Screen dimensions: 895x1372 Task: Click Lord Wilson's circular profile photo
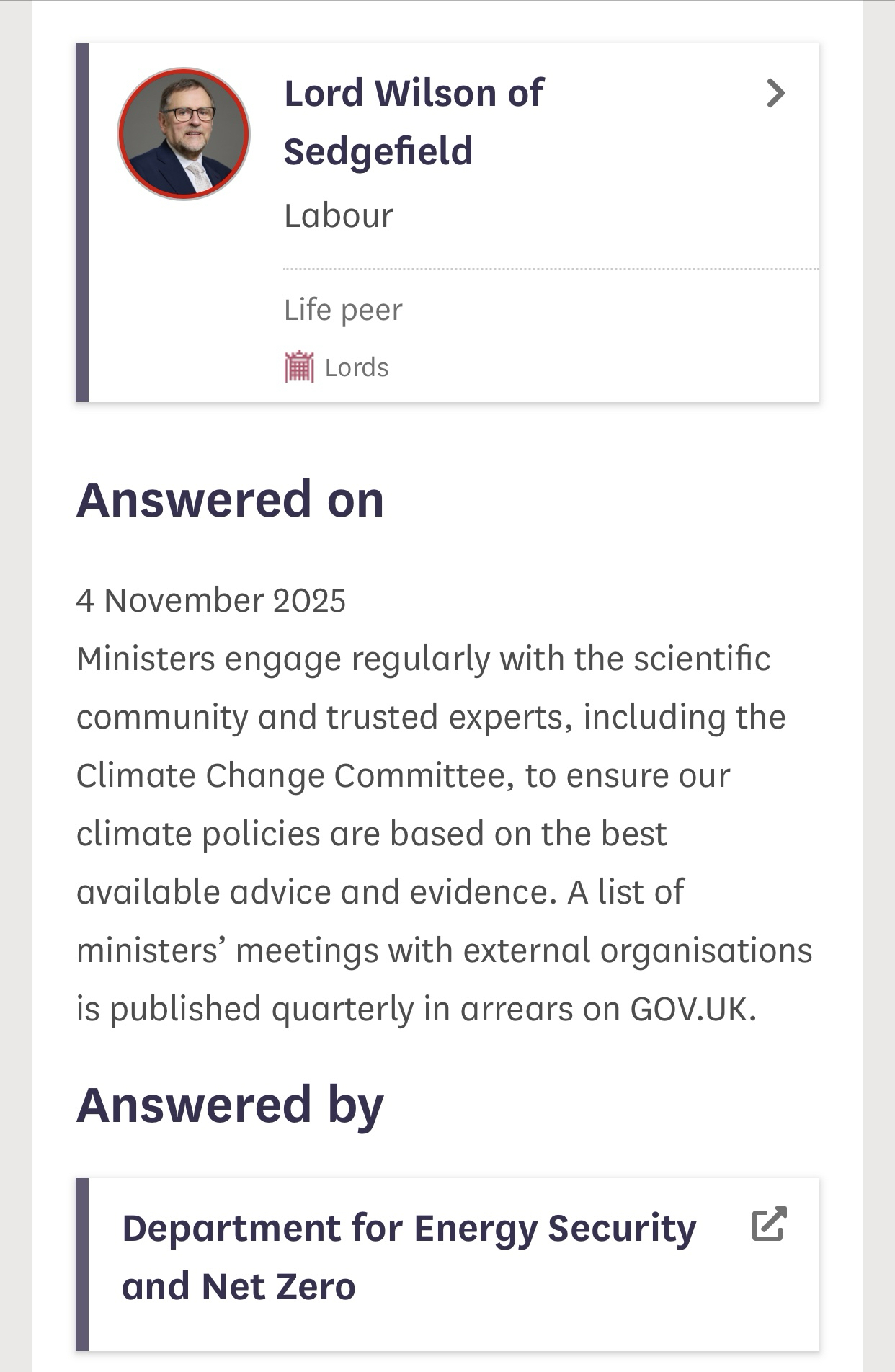coord(184,134)
